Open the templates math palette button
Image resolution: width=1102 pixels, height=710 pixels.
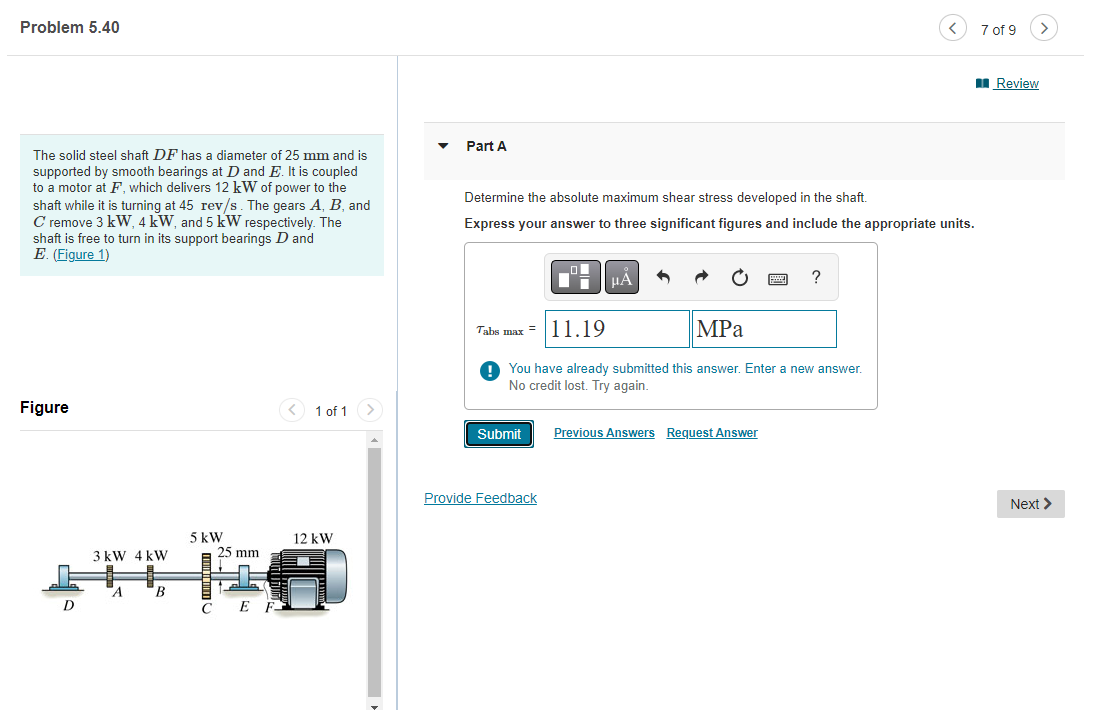point(576,276)
